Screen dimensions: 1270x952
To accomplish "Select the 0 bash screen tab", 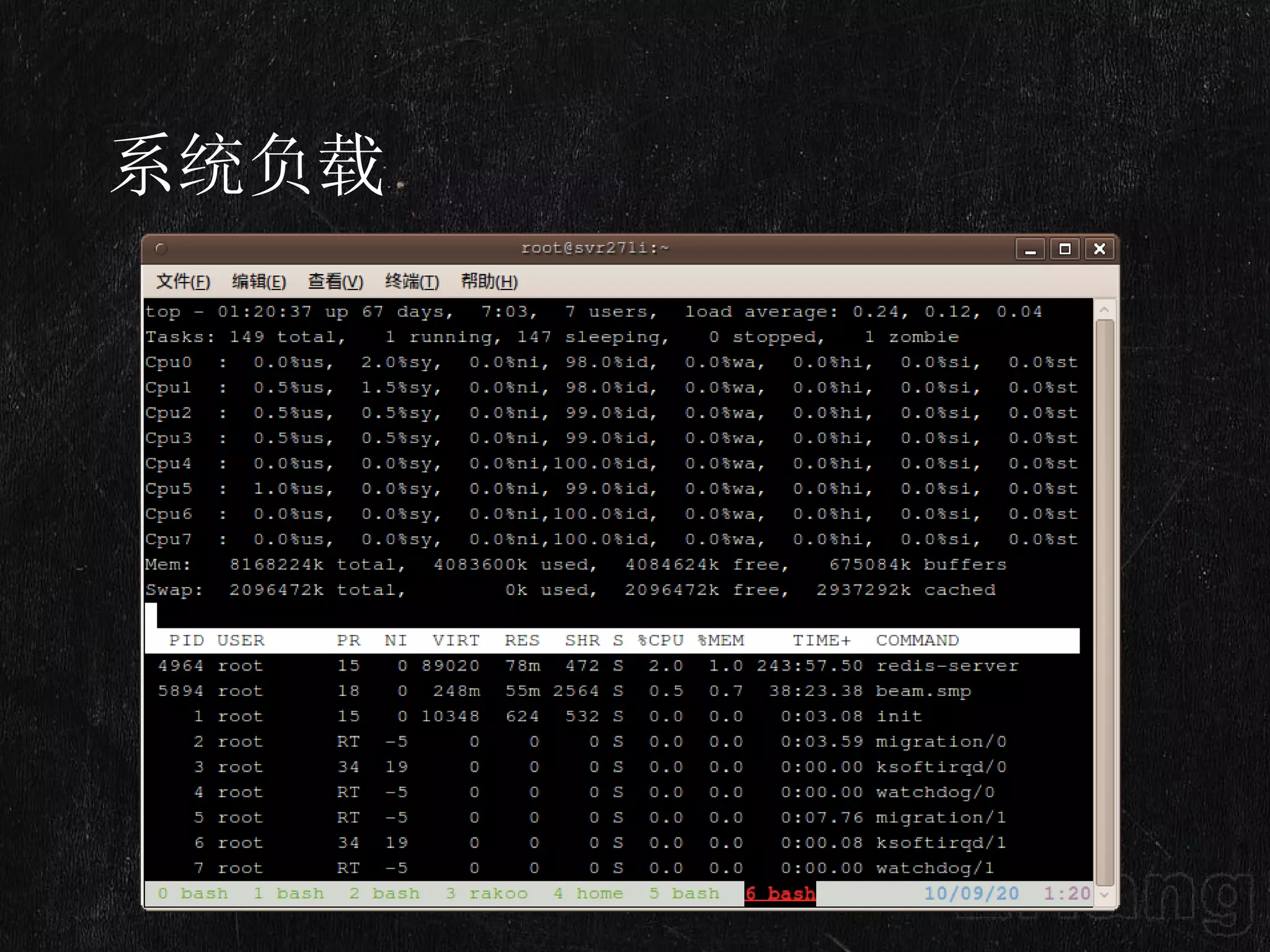I will pyautogui.click(x=193, y=894).
